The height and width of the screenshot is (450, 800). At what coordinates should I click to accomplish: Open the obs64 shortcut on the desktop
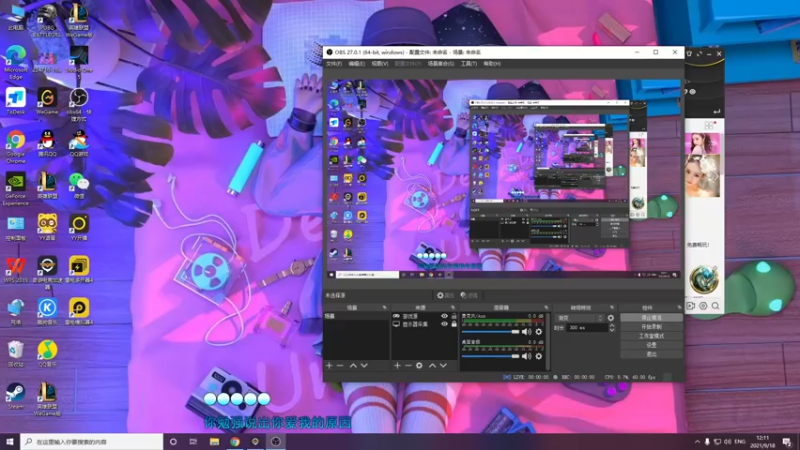pyautogui.click(x=79, y=105)
